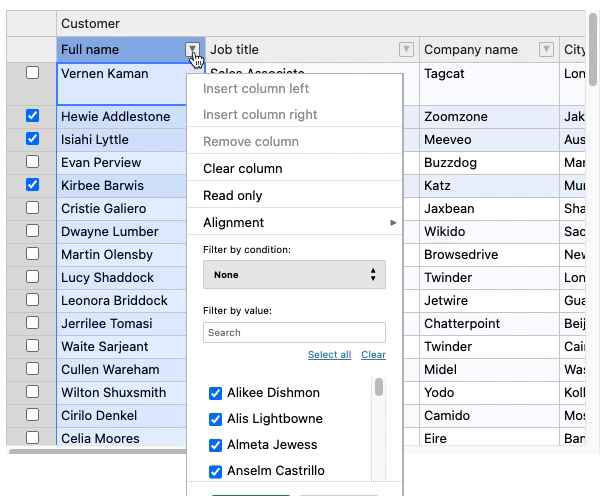
Task: Click the Clear filter link
Action: [373, 355]
